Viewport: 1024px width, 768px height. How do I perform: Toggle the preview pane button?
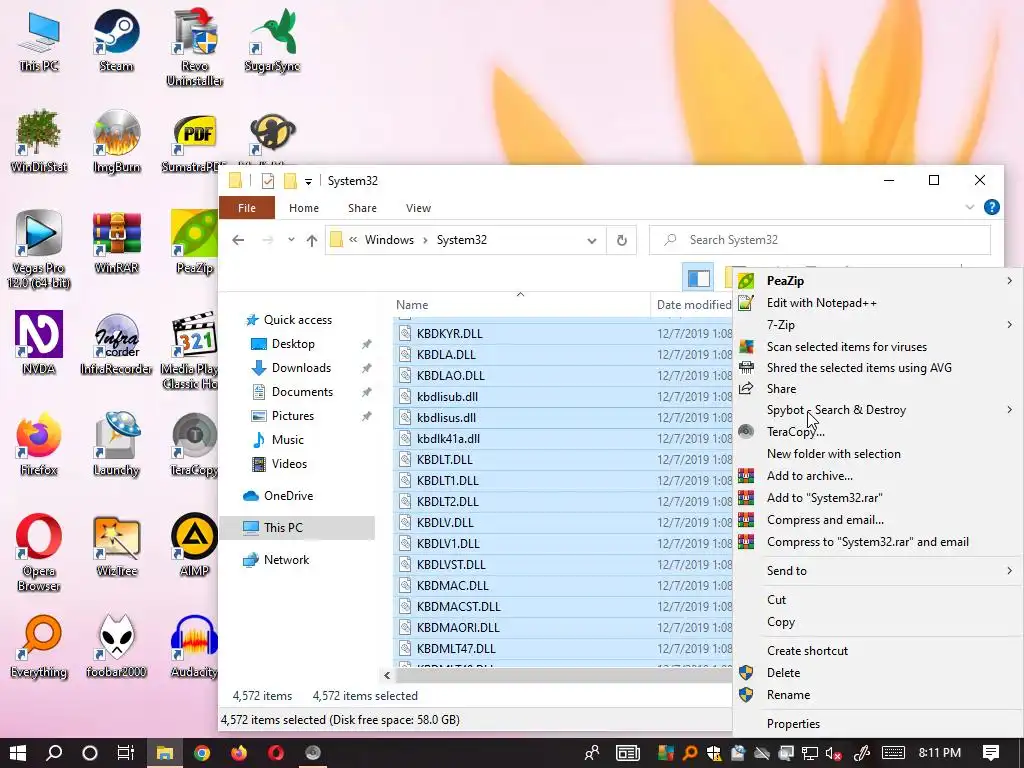tap(699, 278)
